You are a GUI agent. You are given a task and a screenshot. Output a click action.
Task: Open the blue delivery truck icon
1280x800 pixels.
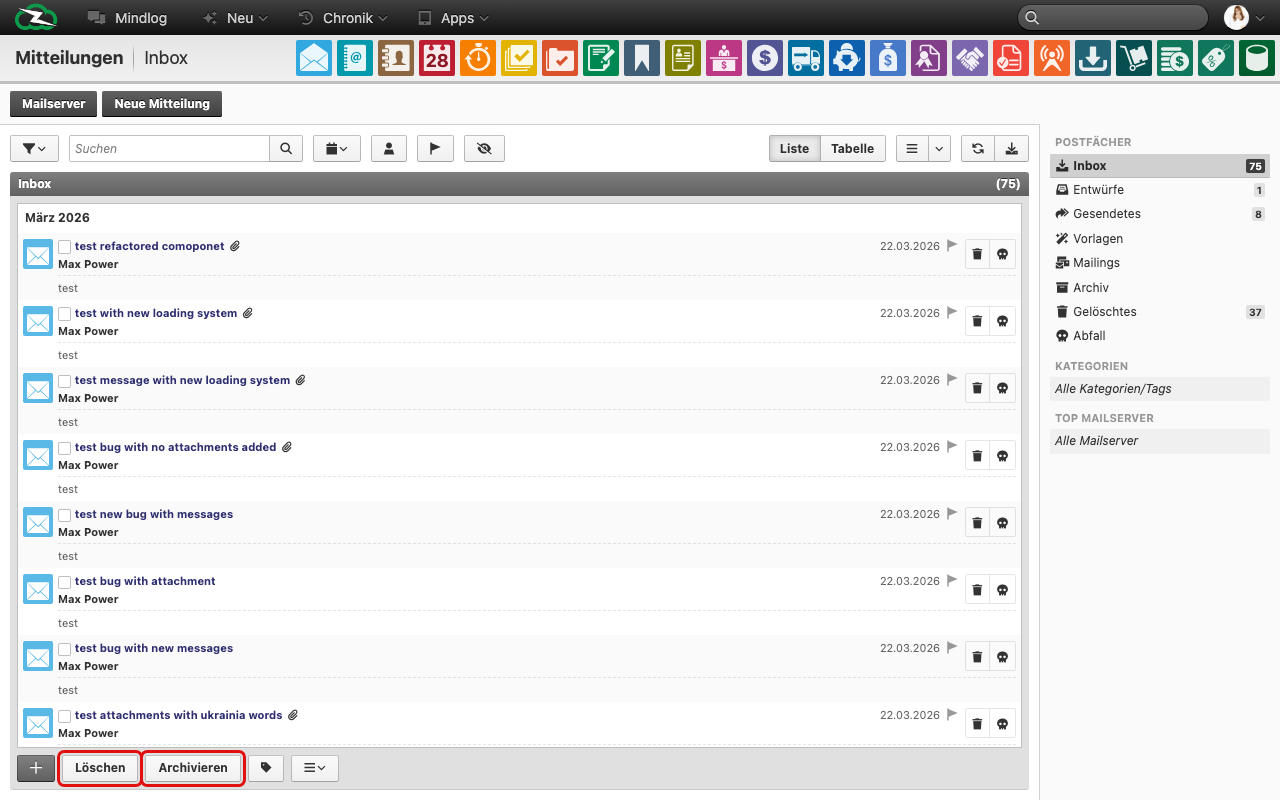pyautogui.click(x=806, y=58)
